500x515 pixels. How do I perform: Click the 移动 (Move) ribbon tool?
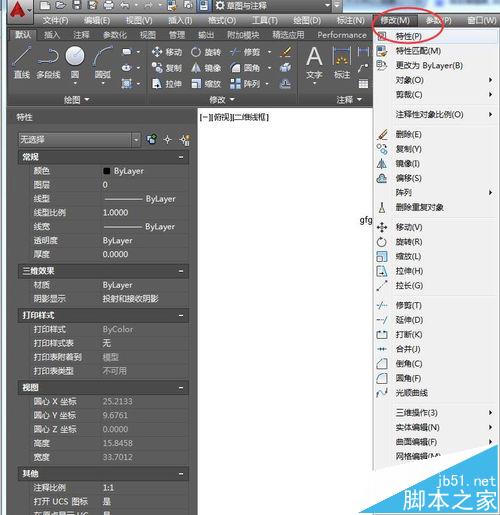[x=167, y=52]
